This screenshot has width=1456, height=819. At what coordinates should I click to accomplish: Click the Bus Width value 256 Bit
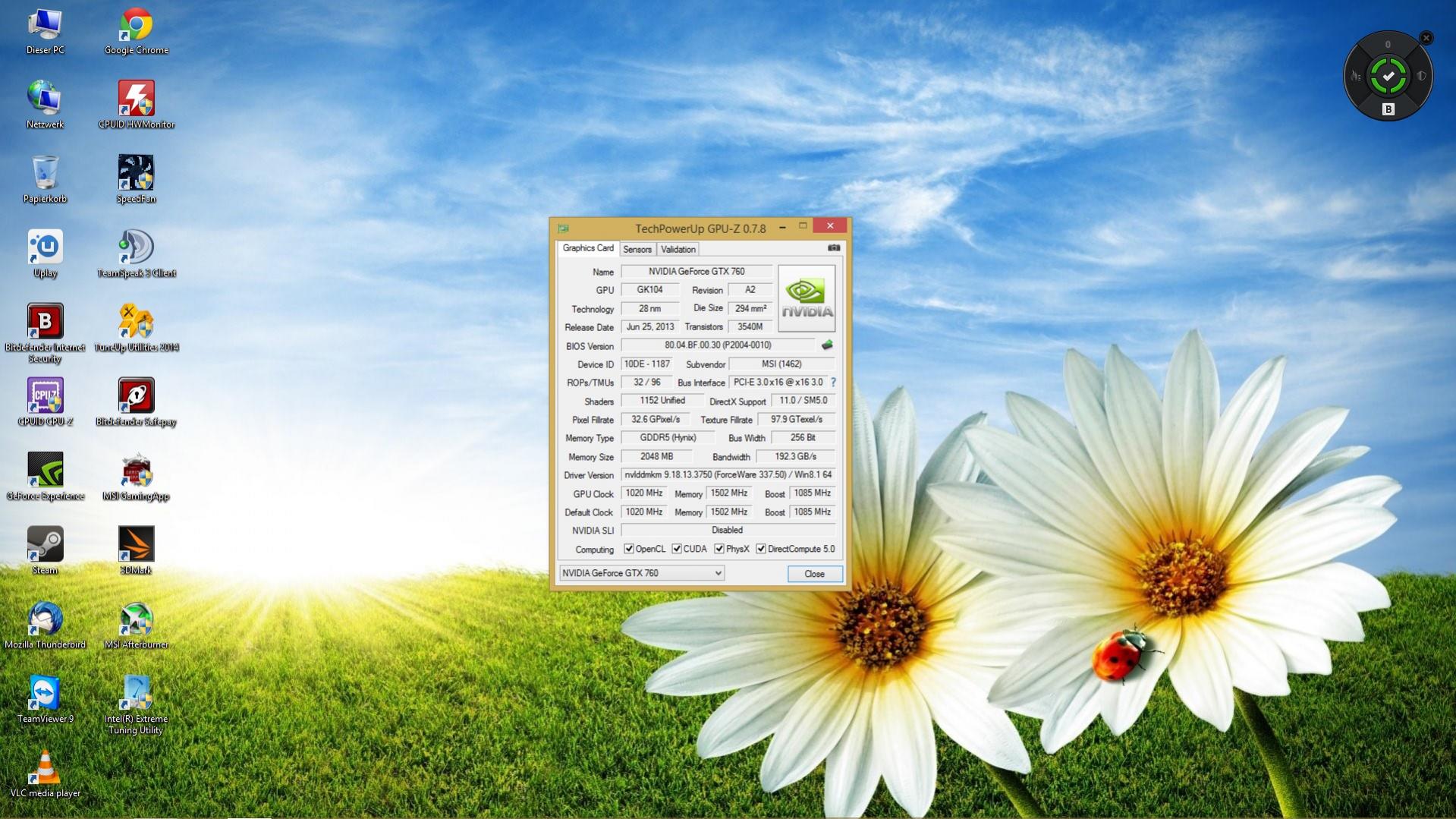(x=803, y=437)
